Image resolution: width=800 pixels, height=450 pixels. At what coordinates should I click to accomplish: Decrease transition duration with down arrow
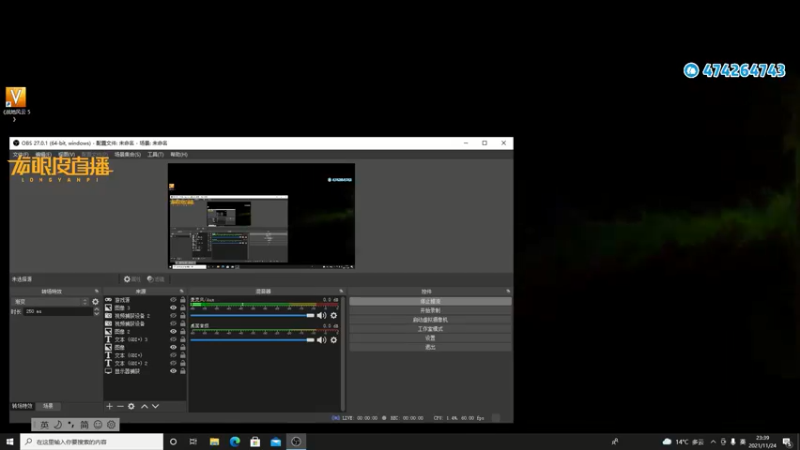coord(96,314)
